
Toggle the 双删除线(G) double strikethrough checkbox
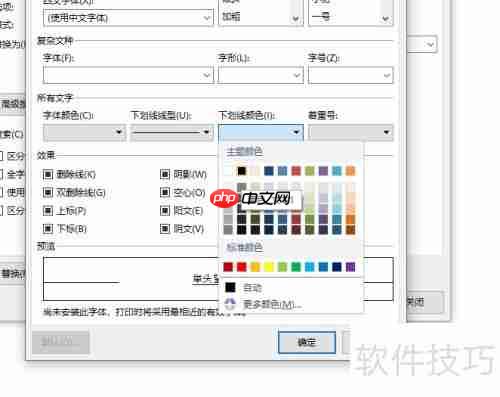[x=48, y=192]
